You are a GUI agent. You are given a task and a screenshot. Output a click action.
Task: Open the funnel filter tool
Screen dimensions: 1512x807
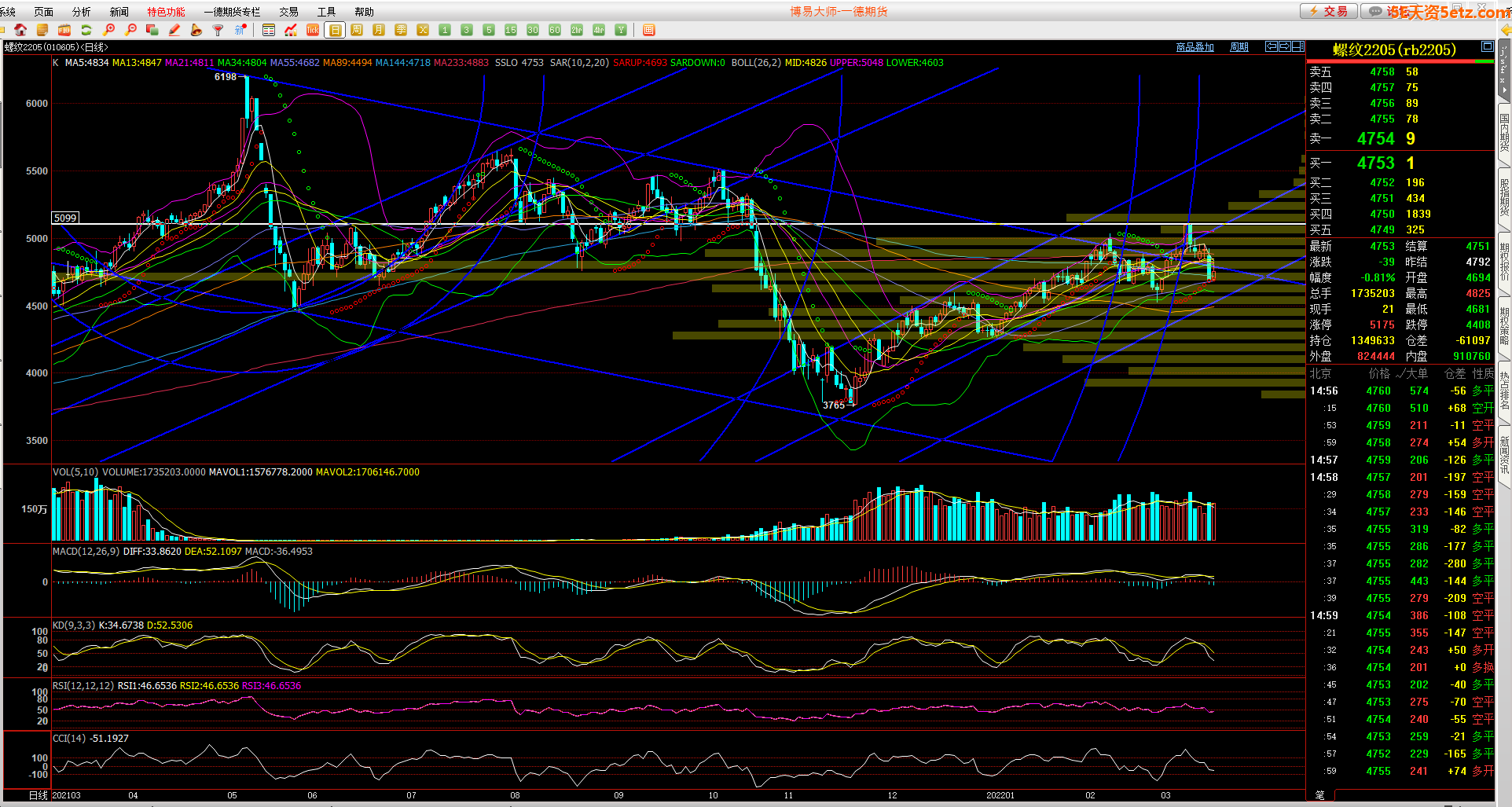[218, 30]
